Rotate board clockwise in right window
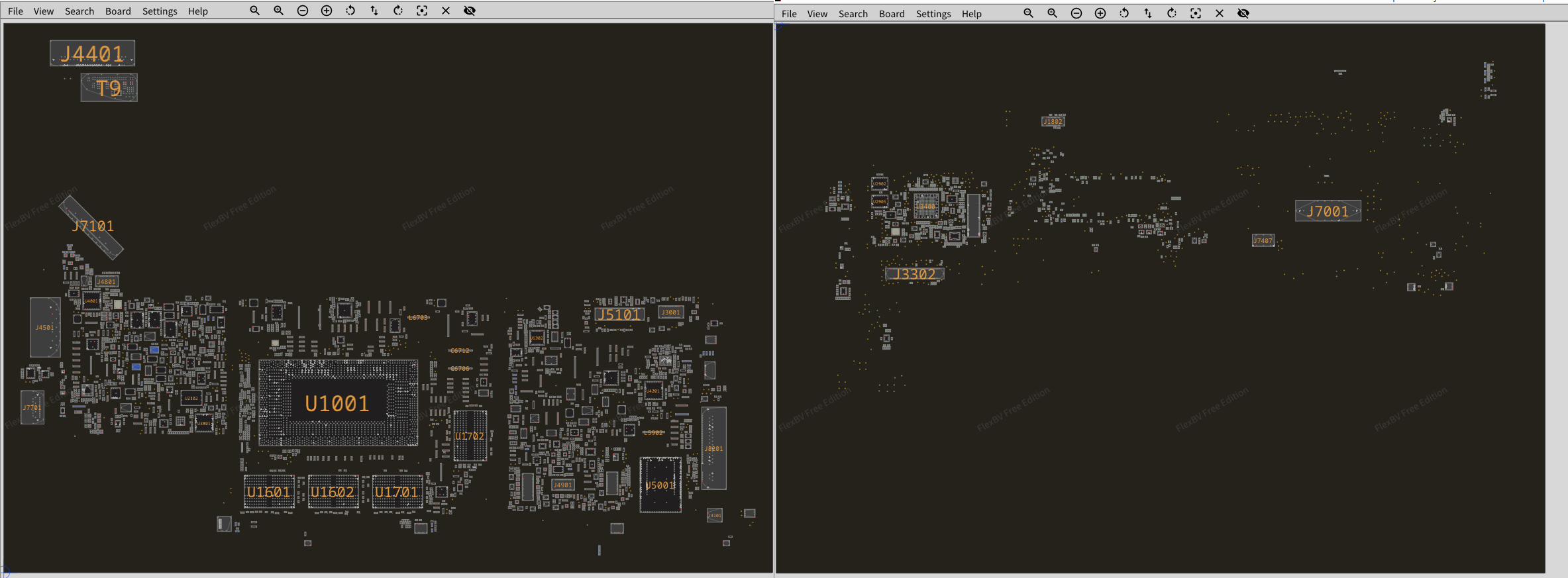The width and height of the screenshot is (1568, 578). pyautogui.click(x=1172, y=13)
